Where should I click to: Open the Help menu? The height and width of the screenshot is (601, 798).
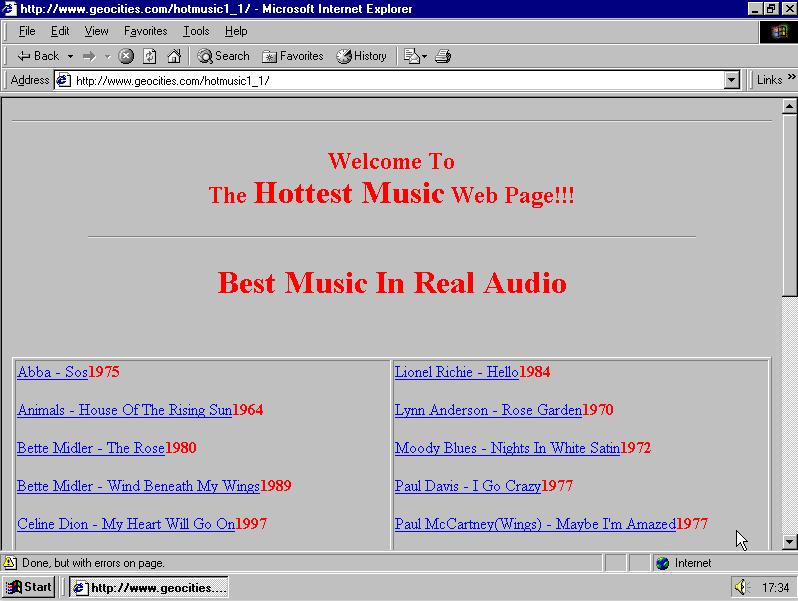(236, 31)
